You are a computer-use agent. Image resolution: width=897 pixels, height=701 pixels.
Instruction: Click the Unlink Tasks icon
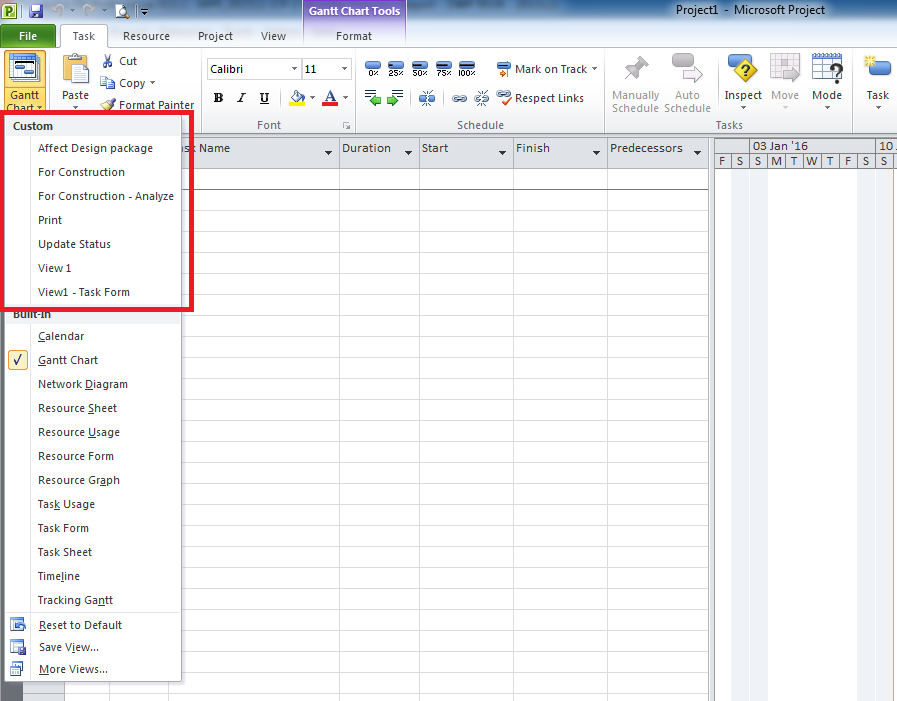(x=481, y=98)
